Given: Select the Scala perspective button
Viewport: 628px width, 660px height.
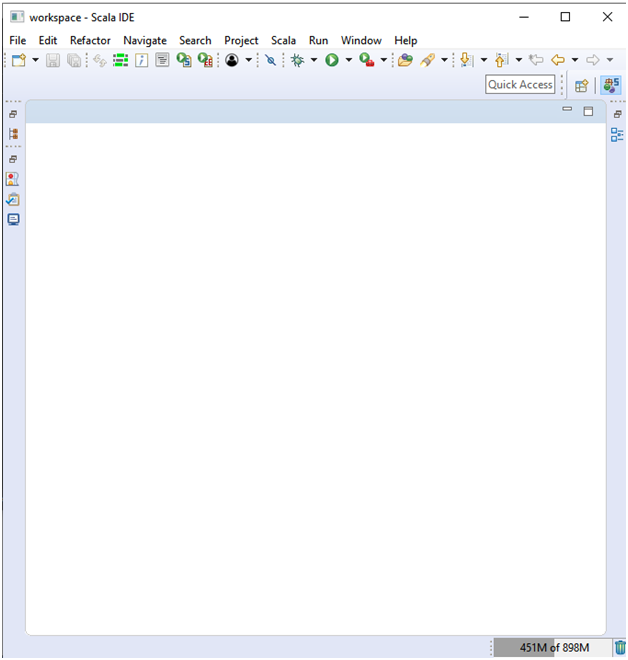Looking at the screenshot, I should pyautogui.click(x=611, y=85).
